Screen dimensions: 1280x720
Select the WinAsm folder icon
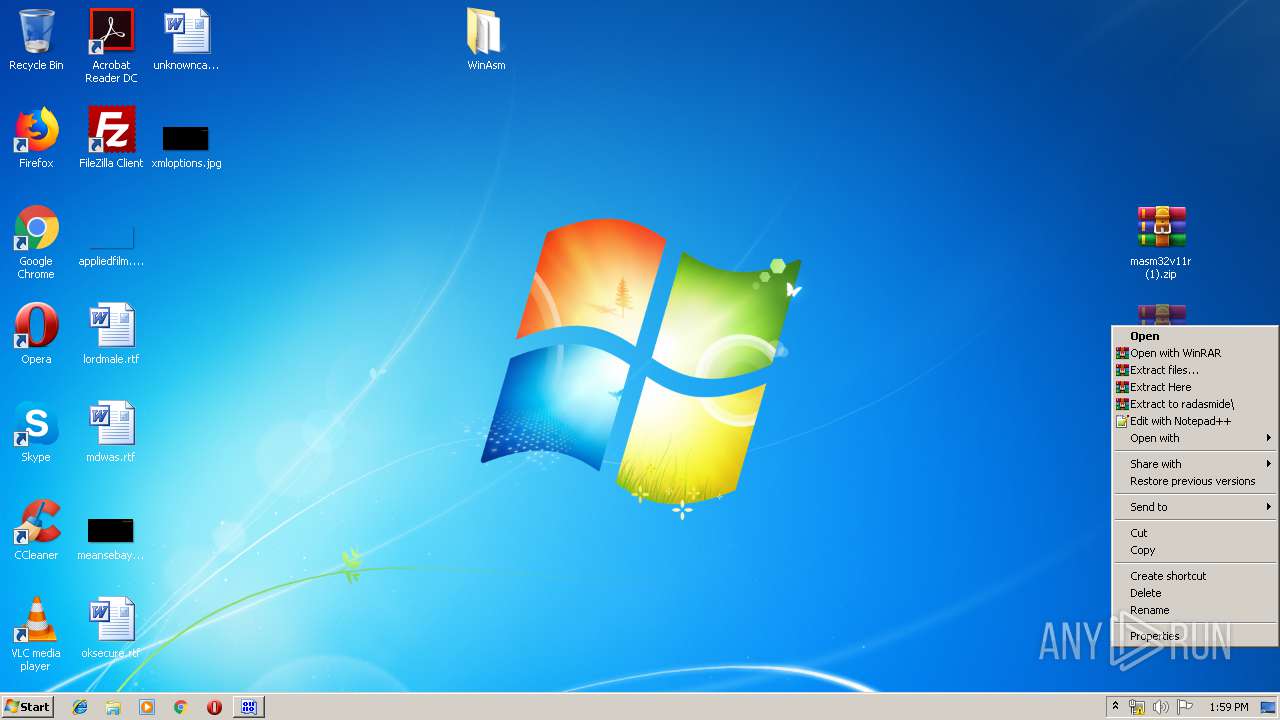(x=486, y=40)
